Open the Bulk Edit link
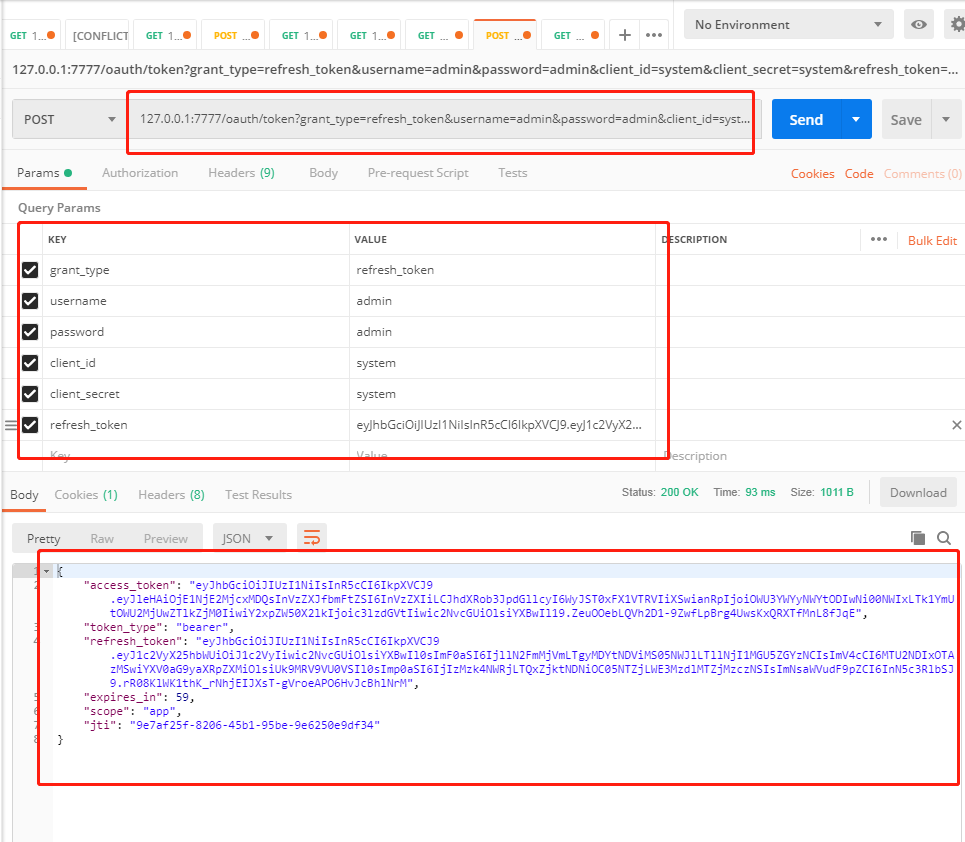Screen dimensions: 965x842 [932, 241]
